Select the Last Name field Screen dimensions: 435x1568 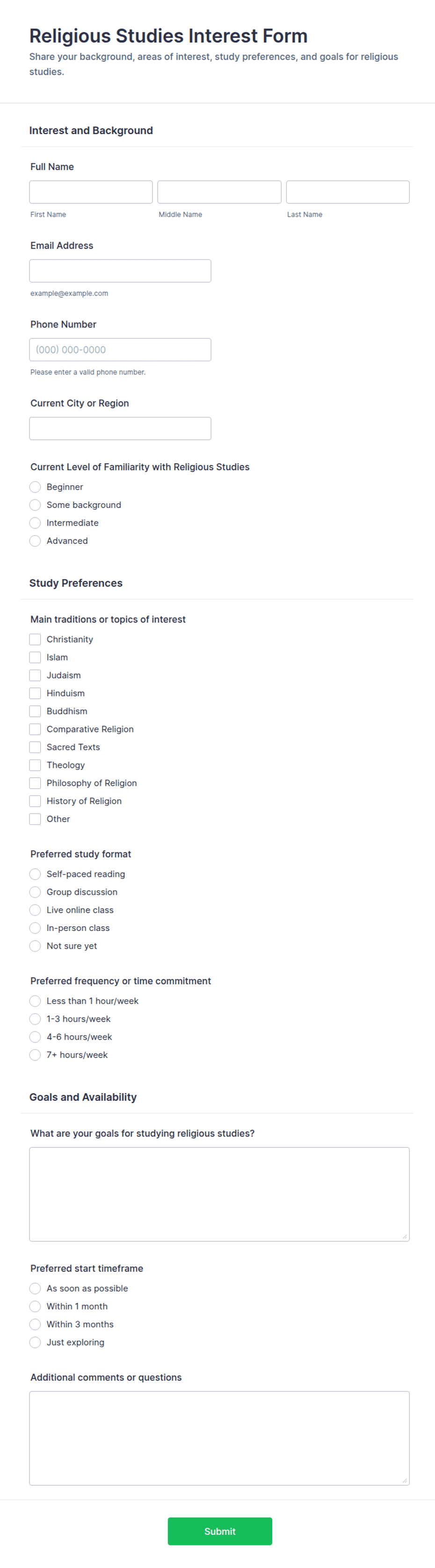click(348, 192)
